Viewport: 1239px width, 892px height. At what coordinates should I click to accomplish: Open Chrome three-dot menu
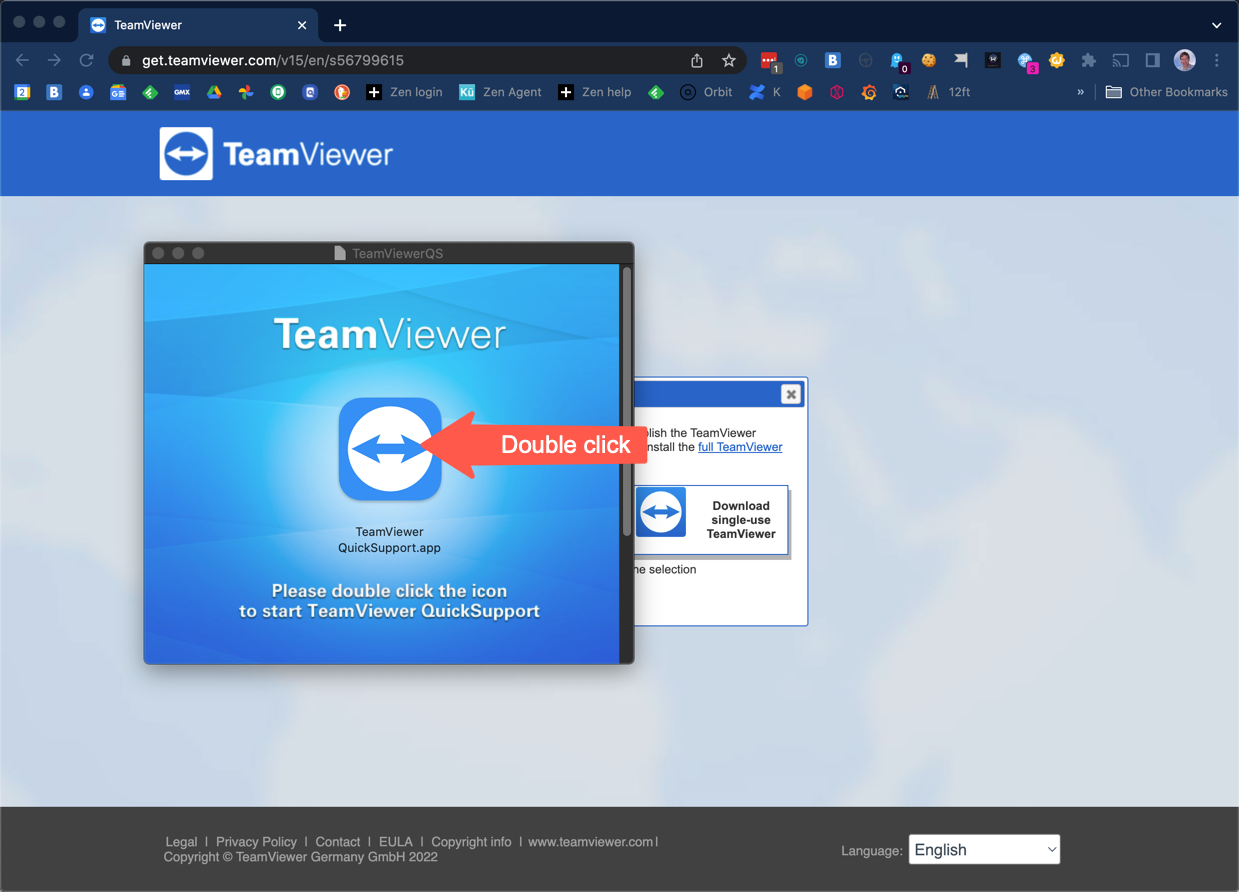[x=1217, y=60]
